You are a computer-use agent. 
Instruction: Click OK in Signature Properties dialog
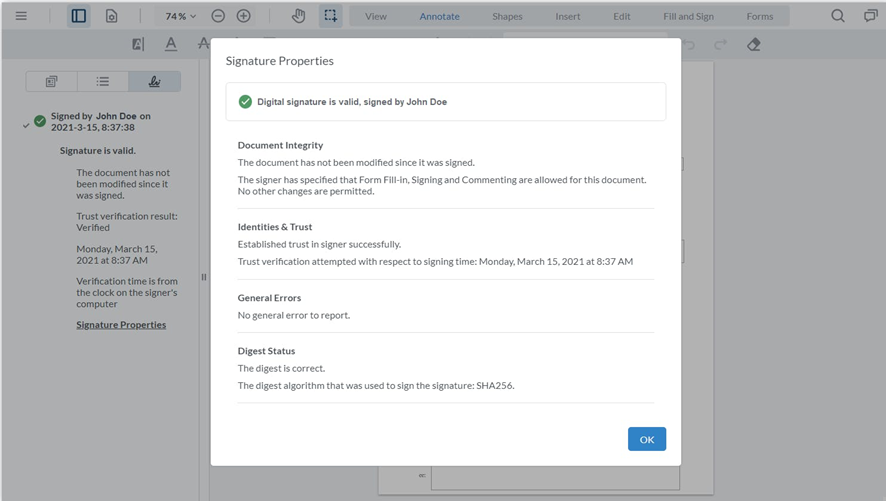coord(646,439)
